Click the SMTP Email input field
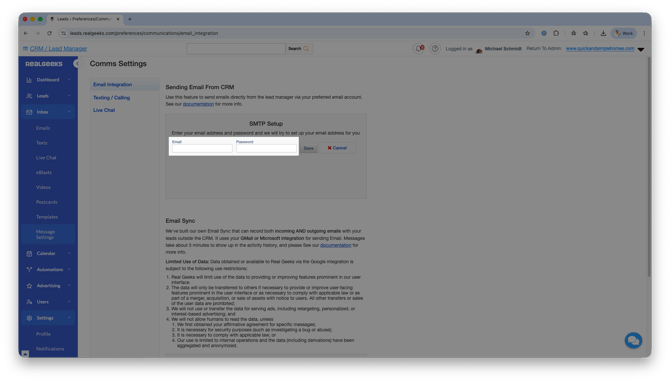The width and height of the screenshot is (670, 382). pos(203,149)
